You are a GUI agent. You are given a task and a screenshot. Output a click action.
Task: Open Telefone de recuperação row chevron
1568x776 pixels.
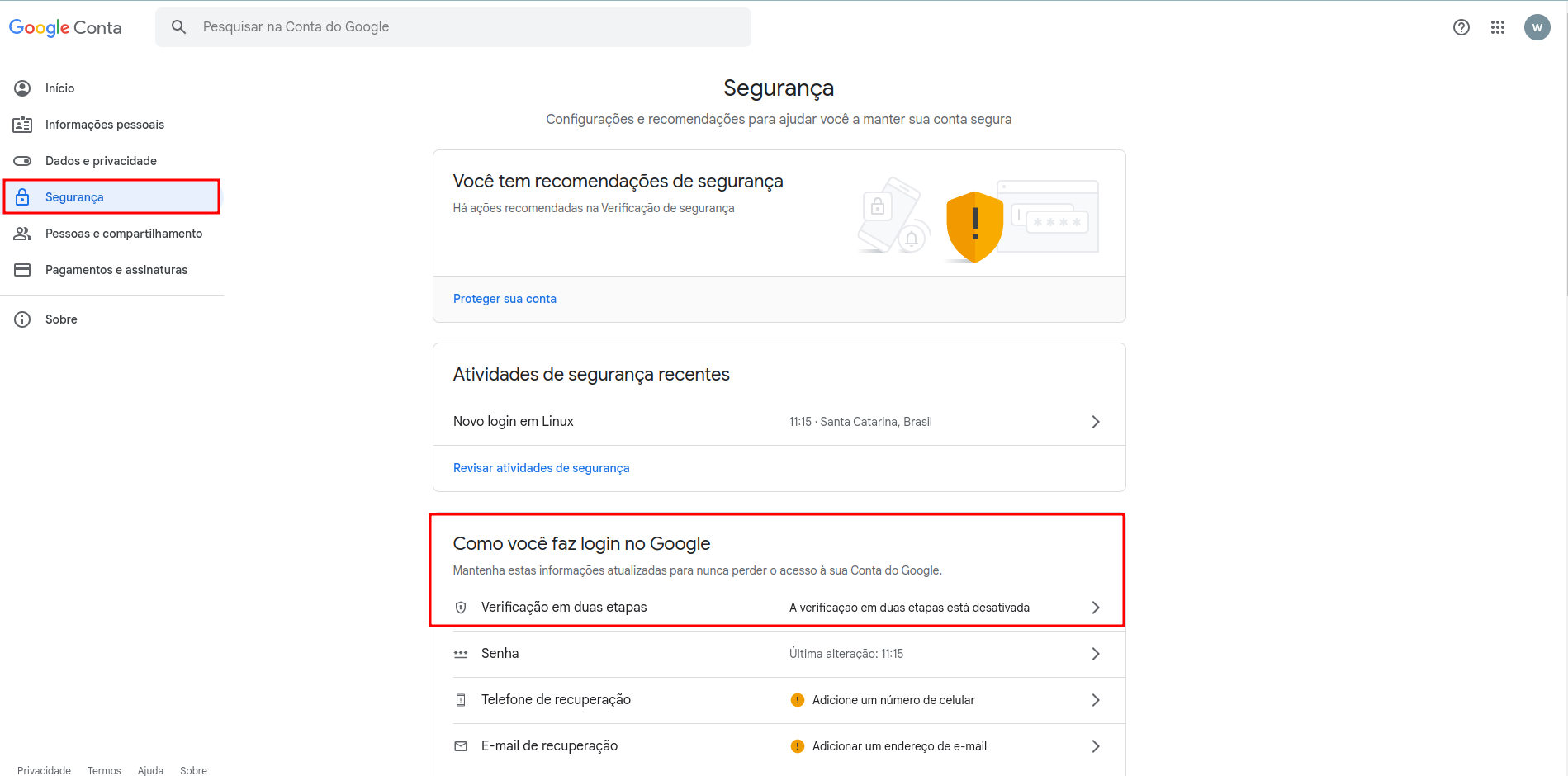pyautogui.click(x=1096, y=700)
